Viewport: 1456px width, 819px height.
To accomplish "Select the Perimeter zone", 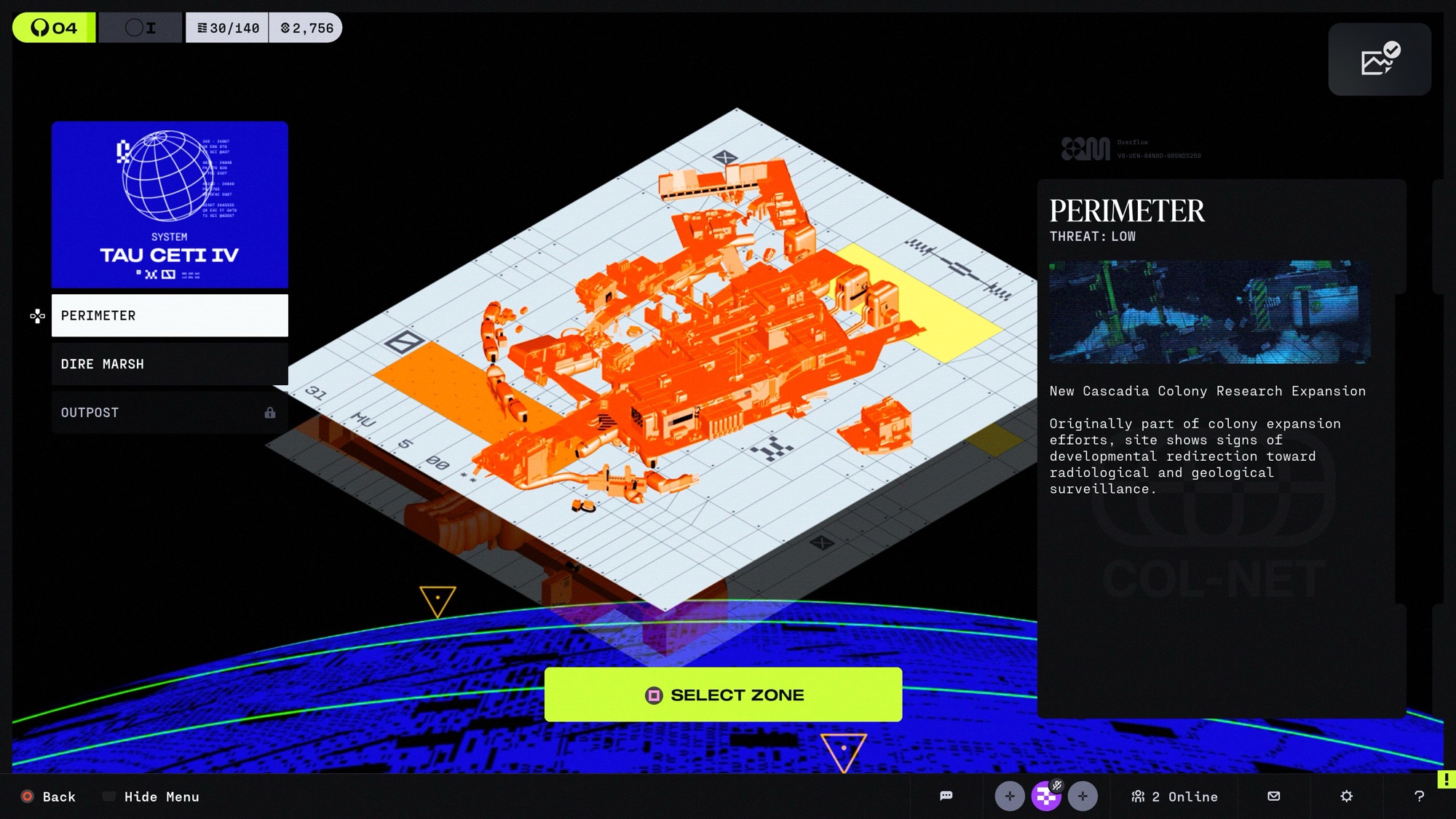I will (x=170, y=315).
